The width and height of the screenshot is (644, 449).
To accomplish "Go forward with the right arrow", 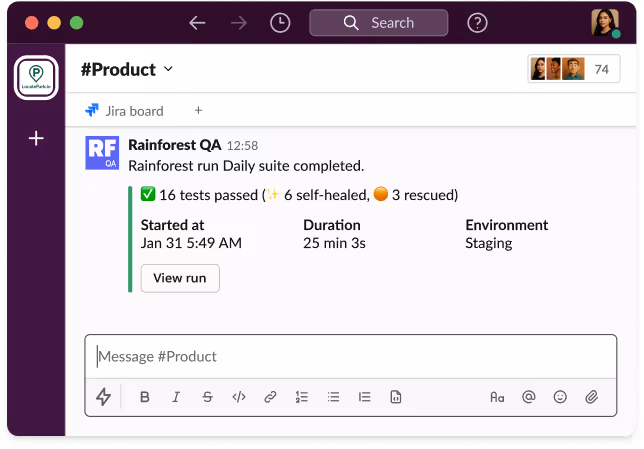I will pyautogui.click(x=239, y=23).
